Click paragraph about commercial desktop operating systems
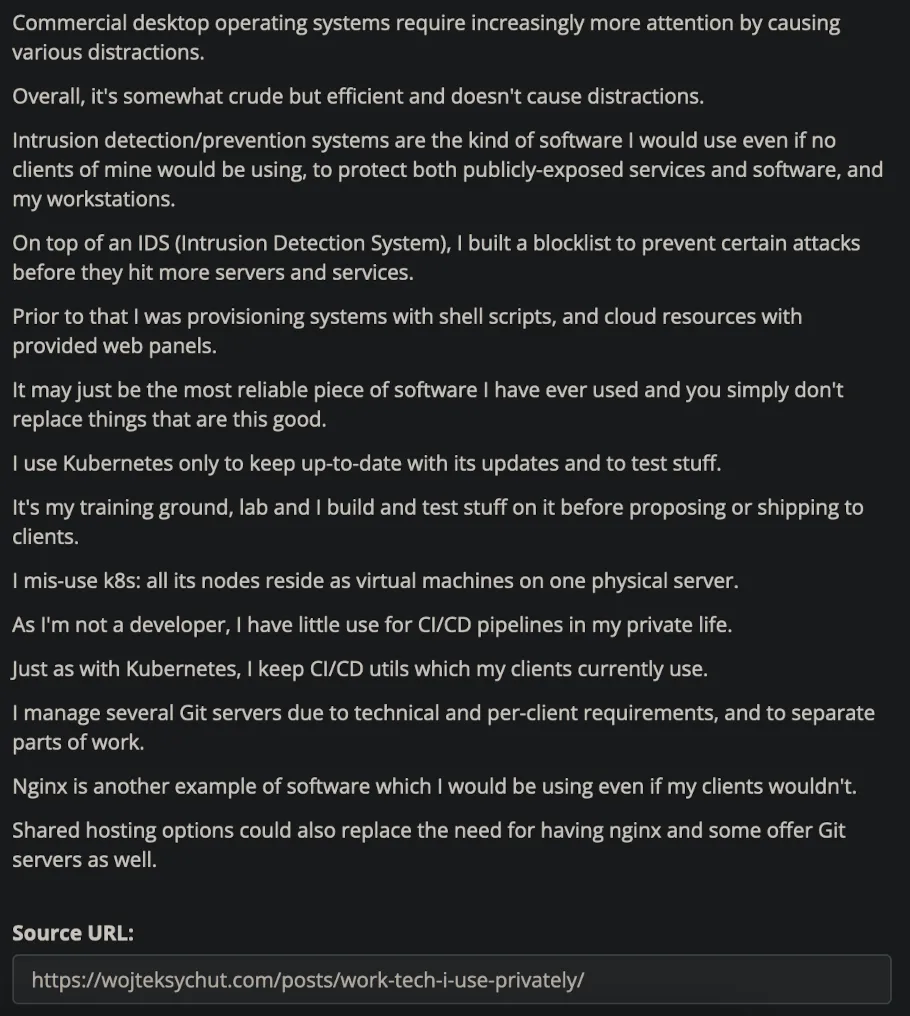Image resolution: width=910 pixels, height=1016 pixels. 426,38
